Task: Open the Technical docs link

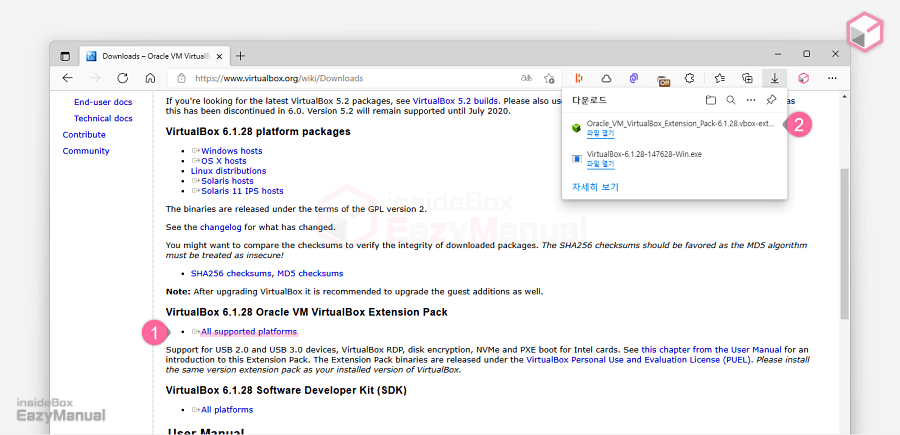Action: pyautogui.click(x=103, y=118)
